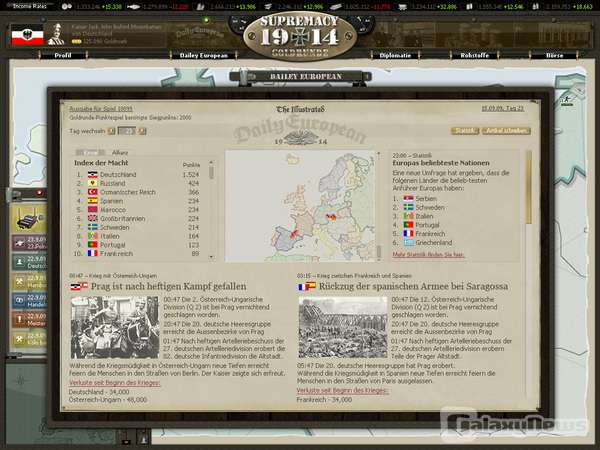The image size is (600, 450).
Task: Open the Börse menu
Action: [554, 55]
